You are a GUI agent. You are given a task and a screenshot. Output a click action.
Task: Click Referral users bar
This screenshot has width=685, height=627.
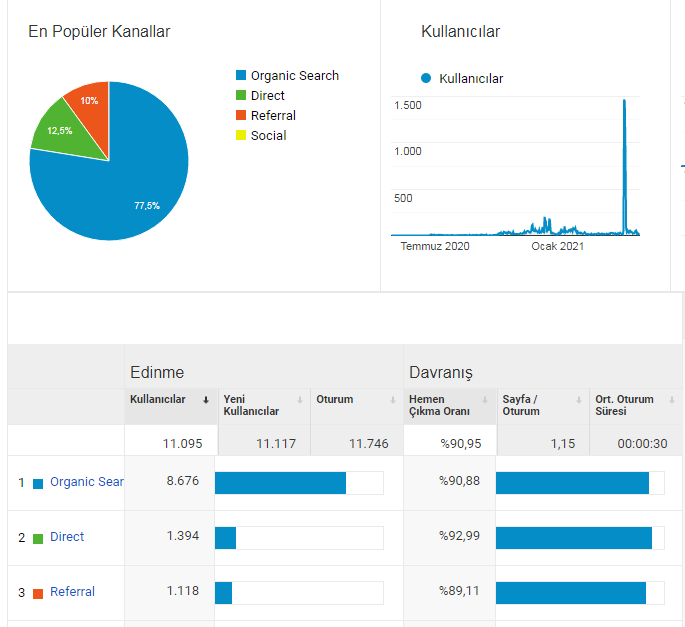223,593
